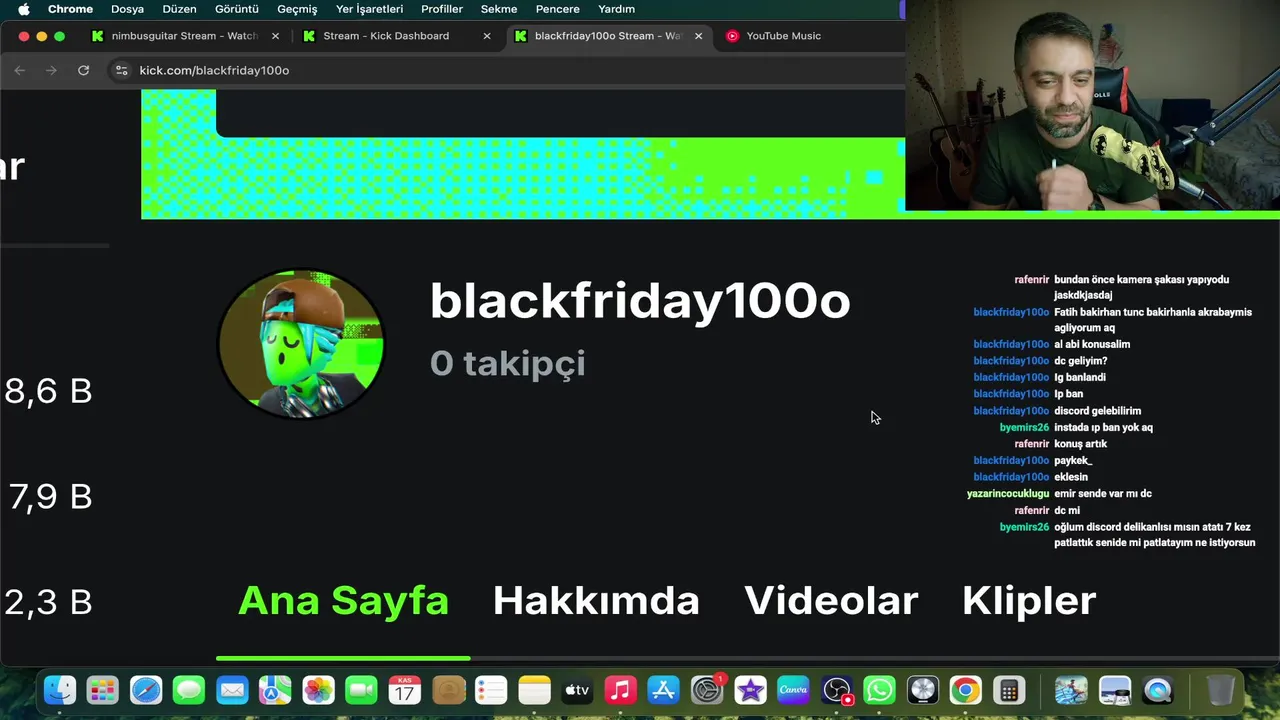Open the Hakkımda profile tab
This screenshot has width=1280, height=720.
point(596,600)
